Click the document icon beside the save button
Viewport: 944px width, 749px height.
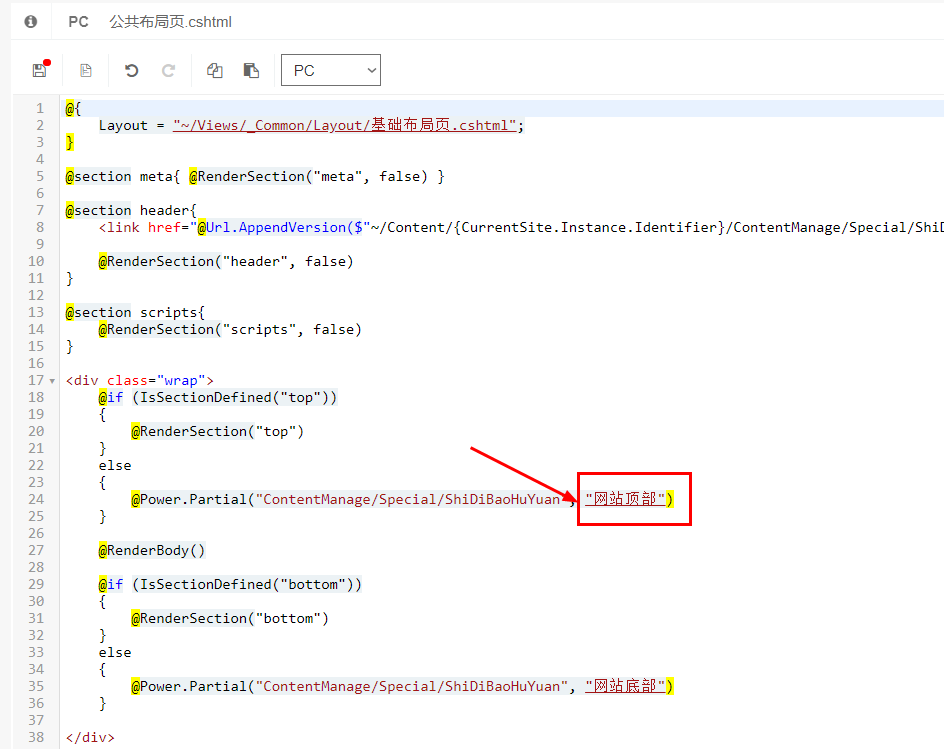(x=86, y=70)
